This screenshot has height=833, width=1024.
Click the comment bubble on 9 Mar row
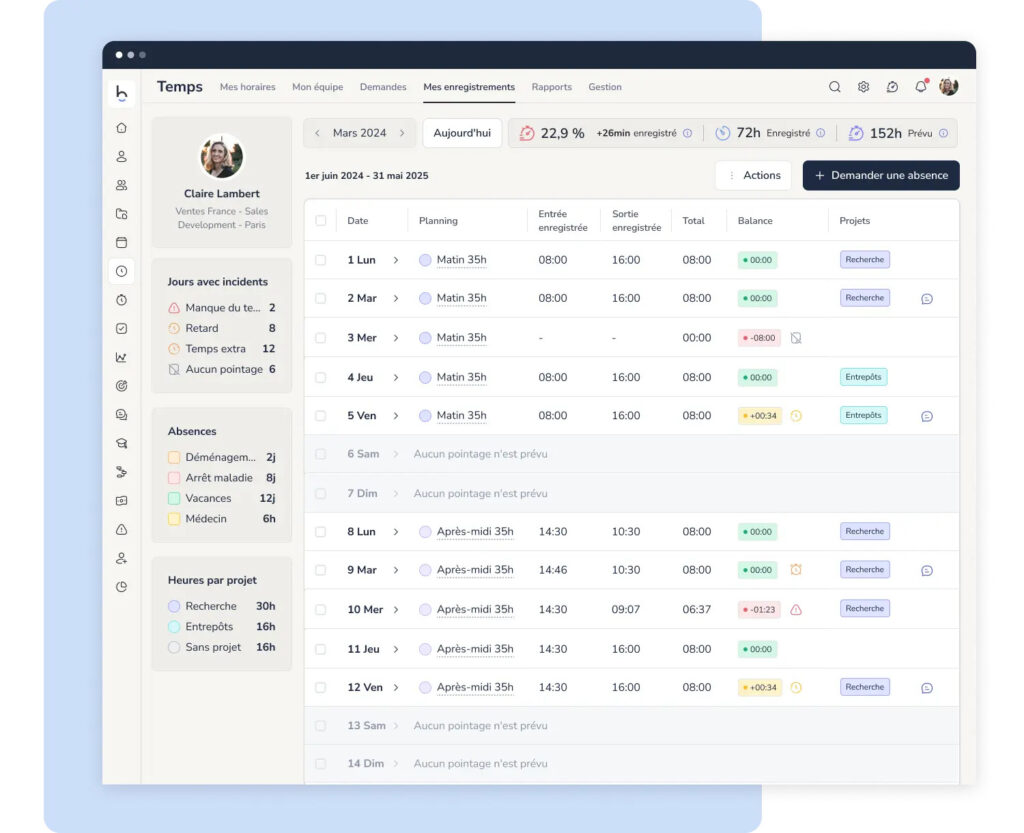point(927,569)
